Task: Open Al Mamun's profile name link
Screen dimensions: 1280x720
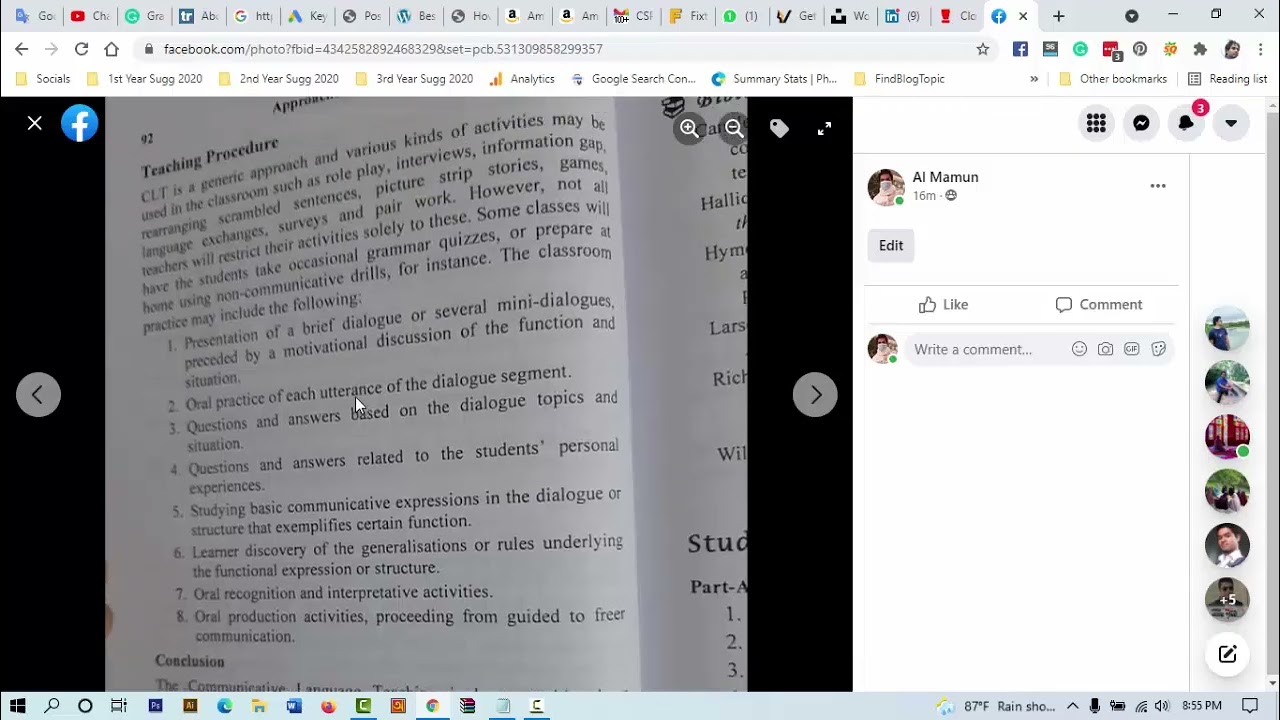Action: click(x=945, y=177)
